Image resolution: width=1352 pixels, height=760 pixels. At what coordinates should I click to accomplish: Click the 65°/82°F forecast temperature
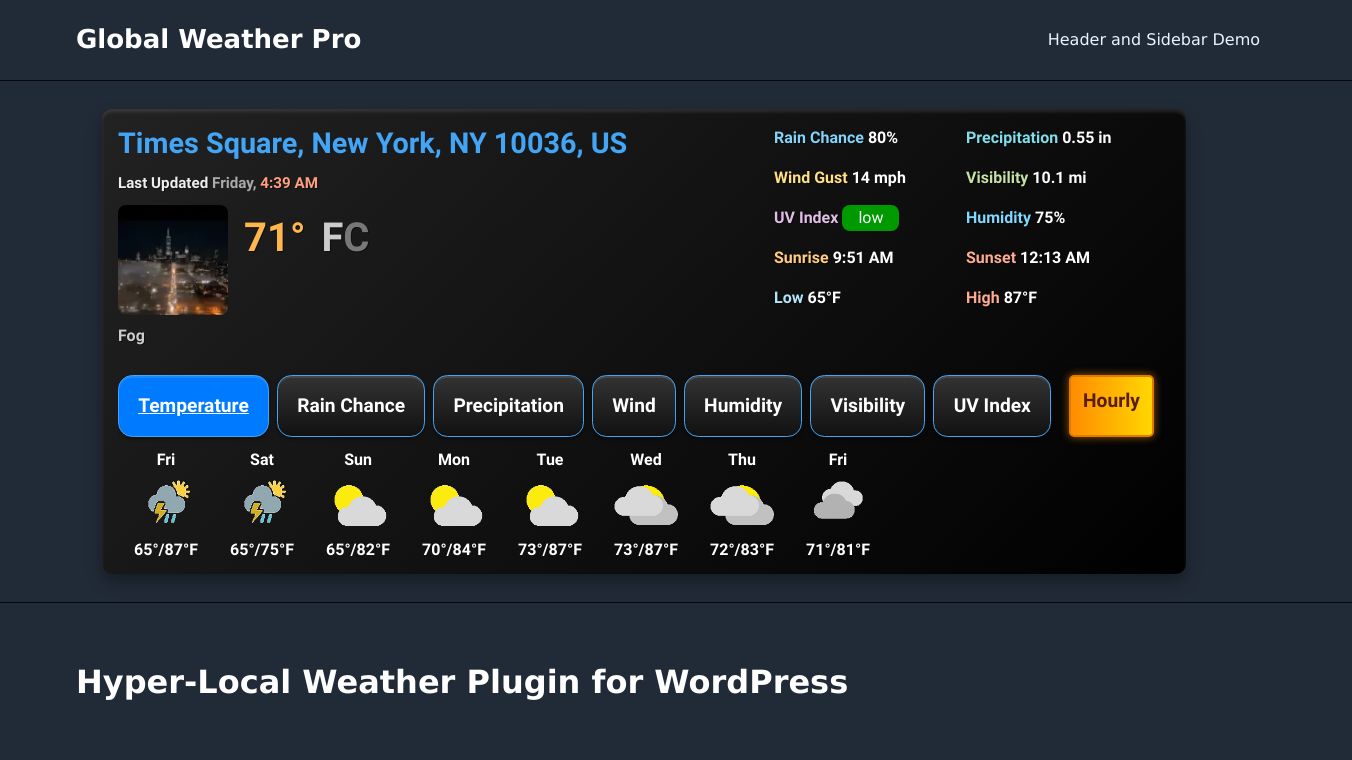(x=358, y=550)
